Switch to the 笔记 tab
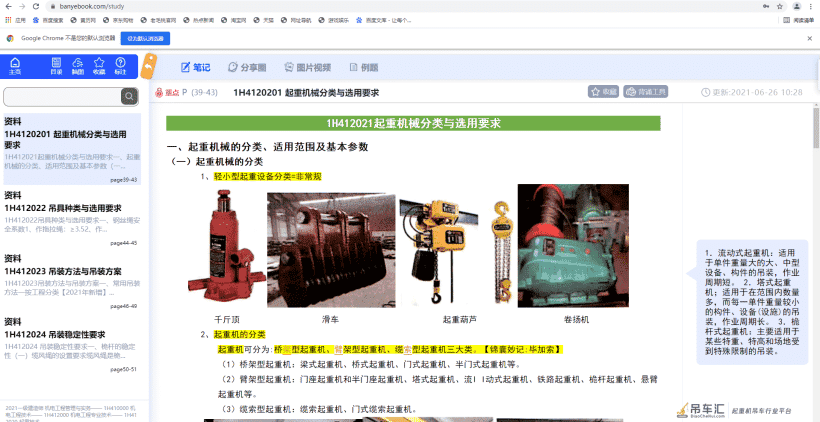The height and width of the screenshot is (422, 820). (195, 67)
